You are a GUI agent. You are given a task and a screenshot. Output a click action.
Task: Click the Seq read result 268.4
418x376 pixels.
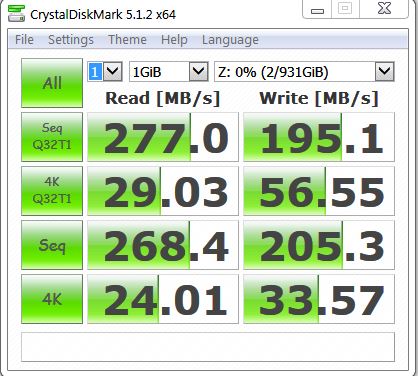pos(163,245)
